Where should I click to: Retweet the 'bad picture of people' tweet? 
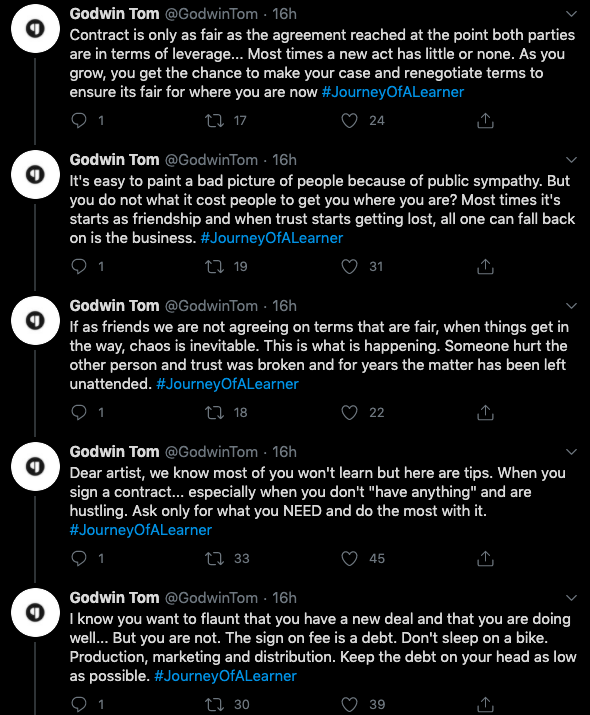[214, 266]
